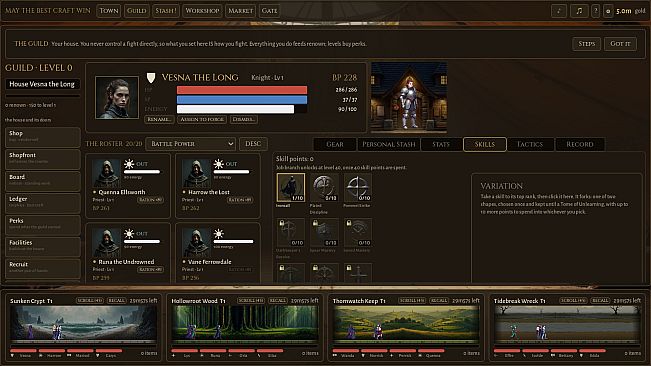
Task: Select Quenna Ellsworth's hooded portrait
Action: point(106,173)
